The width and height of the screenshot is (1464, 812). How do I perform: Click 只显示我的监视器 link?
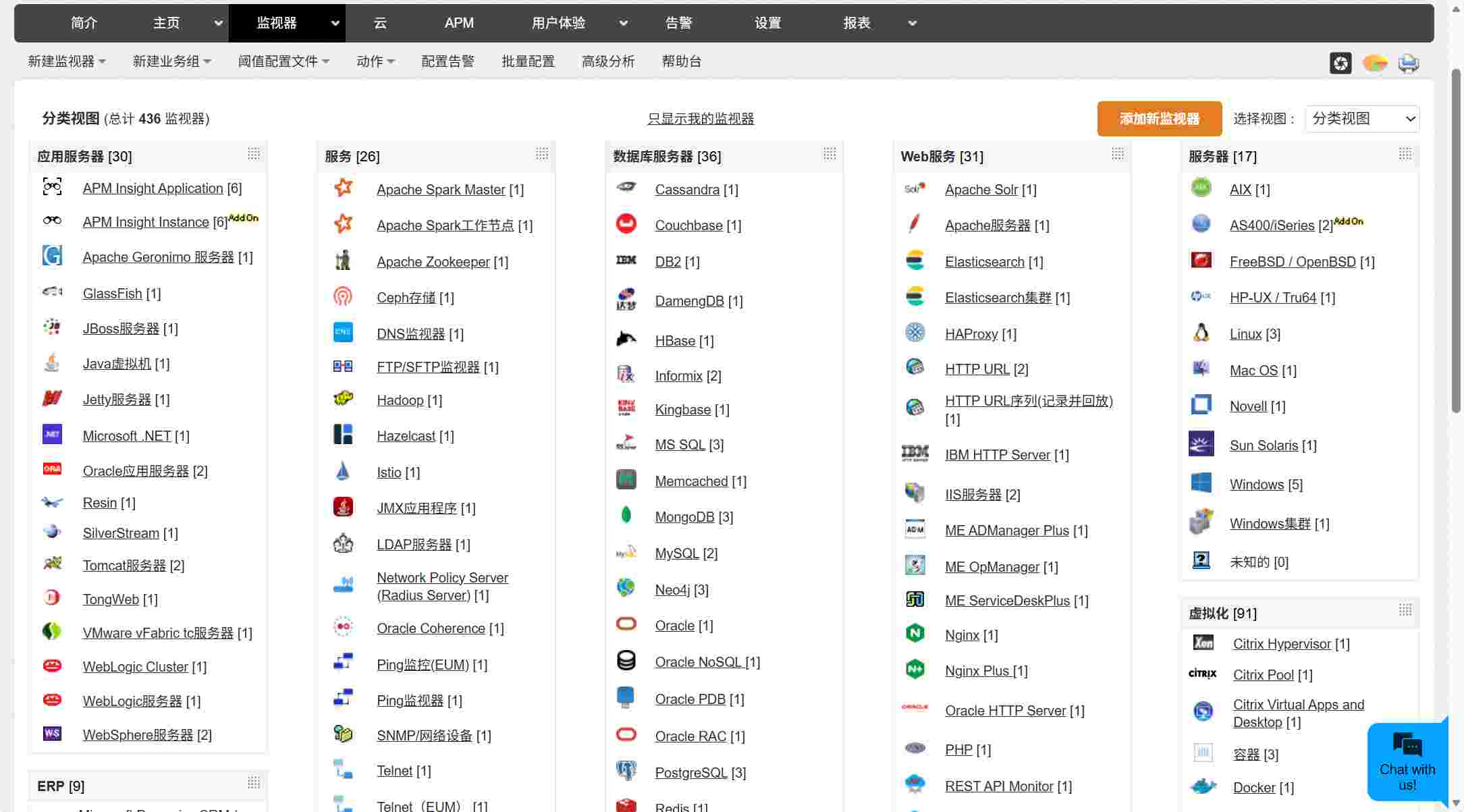[700, 119]
